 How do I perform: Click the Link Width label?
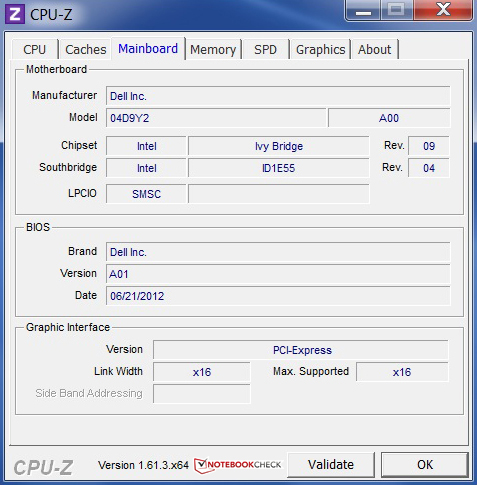click(118, 371)
